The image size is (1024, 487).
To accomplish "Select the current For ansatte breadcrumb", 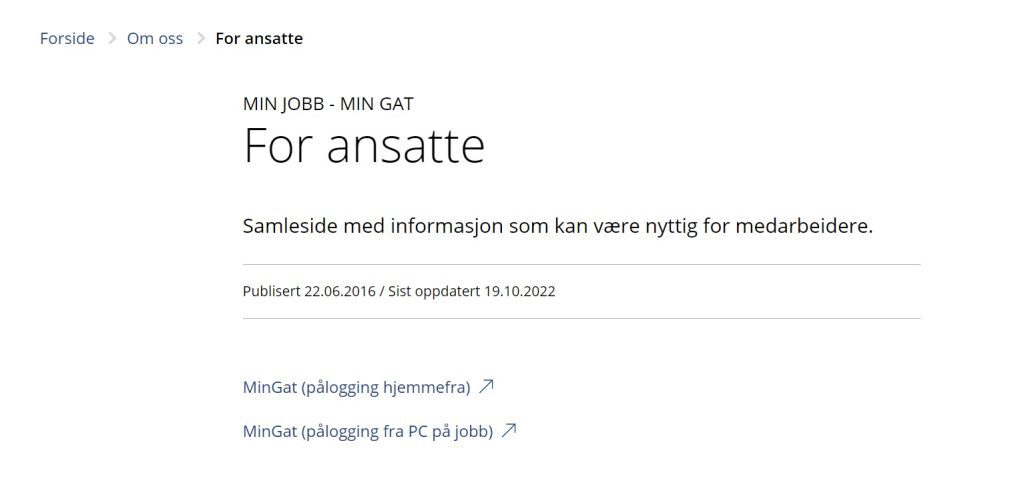I will coord(259,39).
